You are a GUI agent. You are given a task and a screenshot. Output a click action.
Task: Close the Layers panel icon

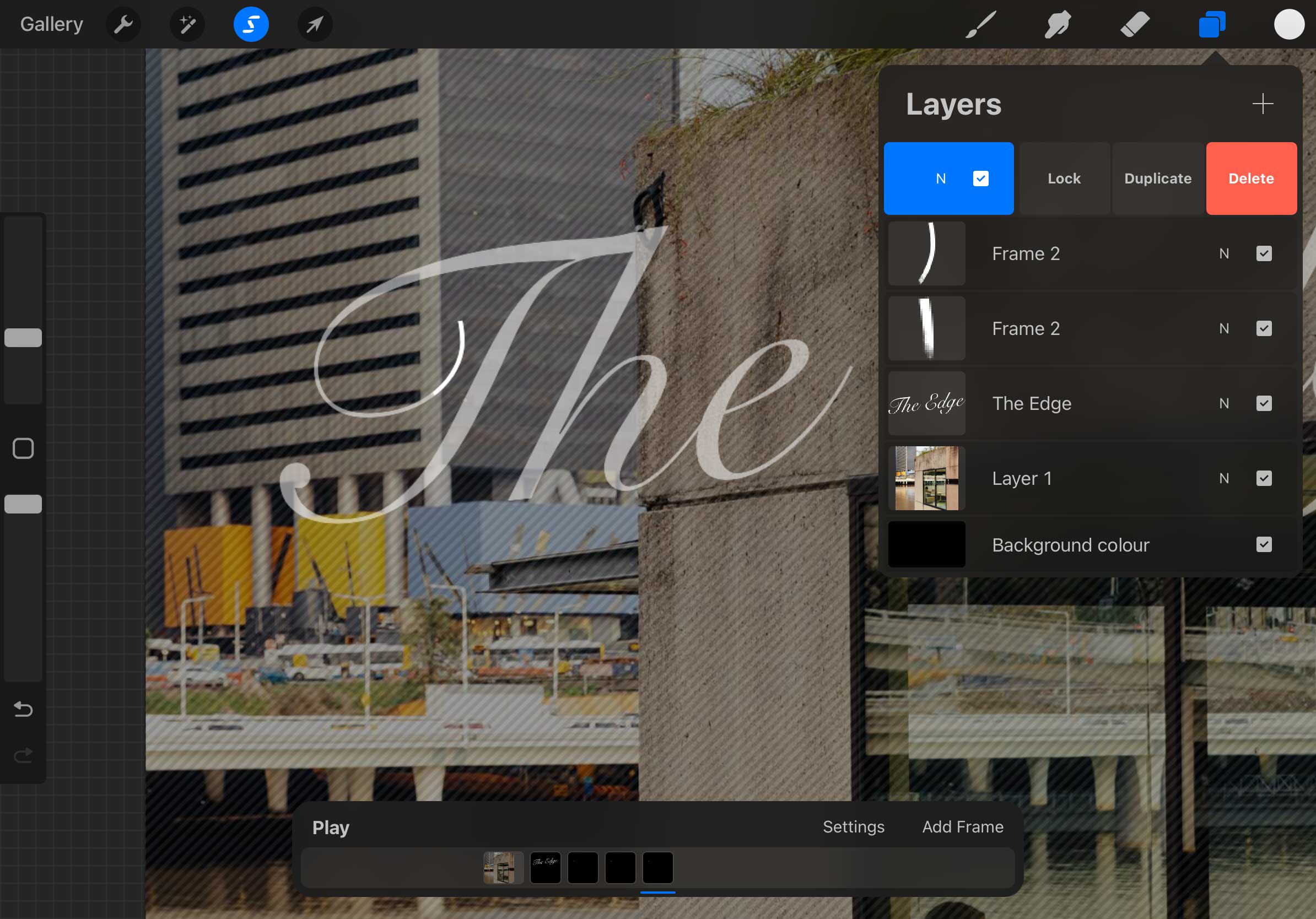(x=1212, y=25)
